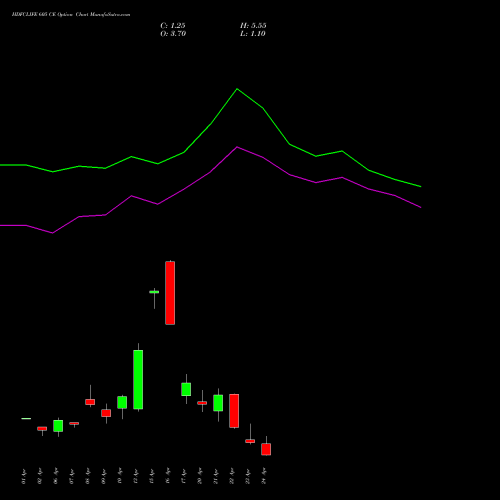Image resolution: width=500 pixels, height=500 pixels.
Task: Click the 21 Apr date axis label
Action: point(216,476)
